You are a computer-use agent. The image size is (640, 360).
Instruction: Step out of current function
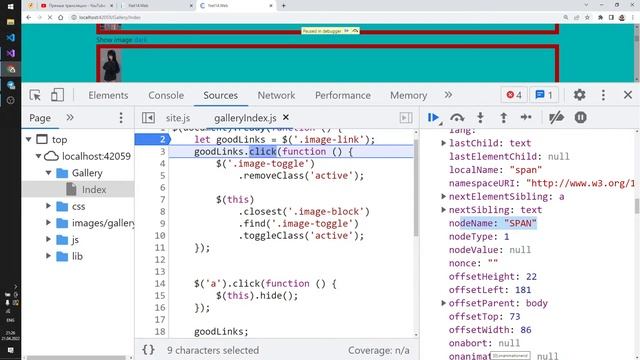504,118
